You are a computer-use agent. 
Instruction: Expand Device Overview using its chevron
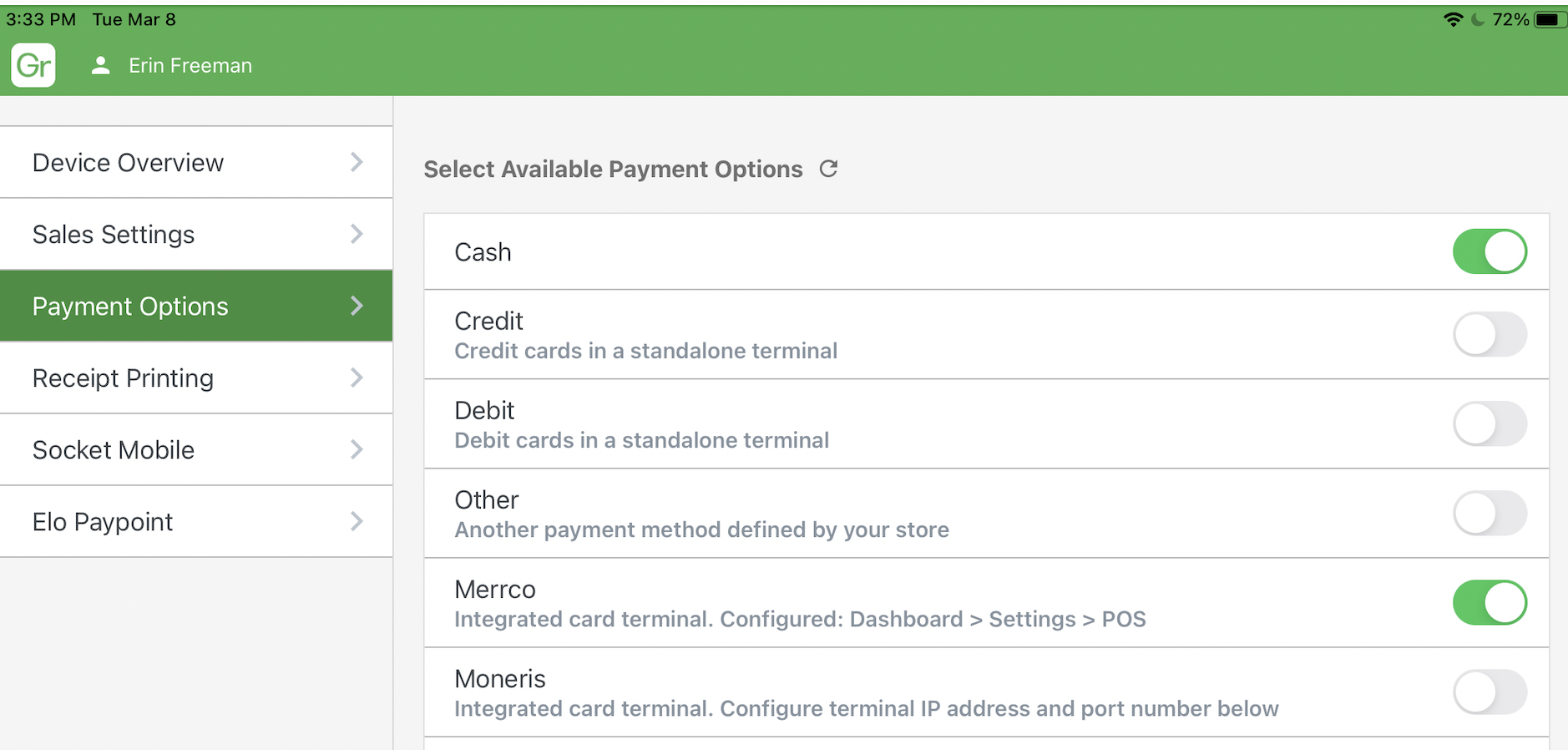[x=357, y=162]
